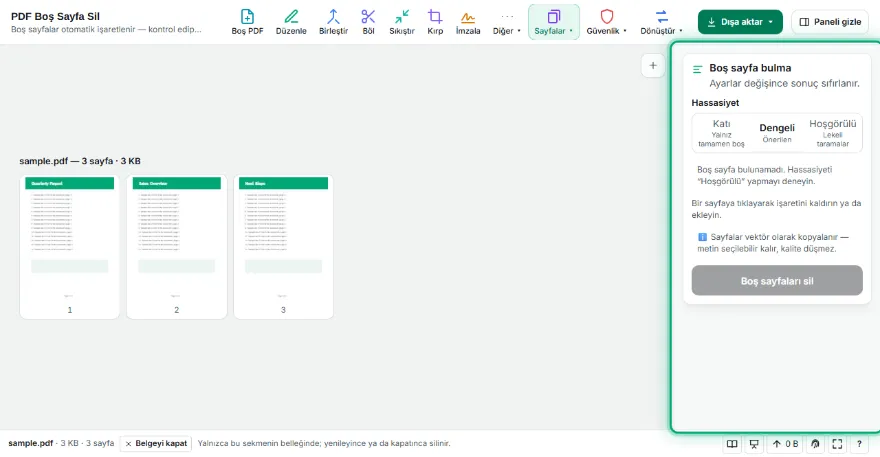This screenshot has height=457, width=880.
Task: Open the Düzenle pencil tool
Action: (x=291, y=22)
